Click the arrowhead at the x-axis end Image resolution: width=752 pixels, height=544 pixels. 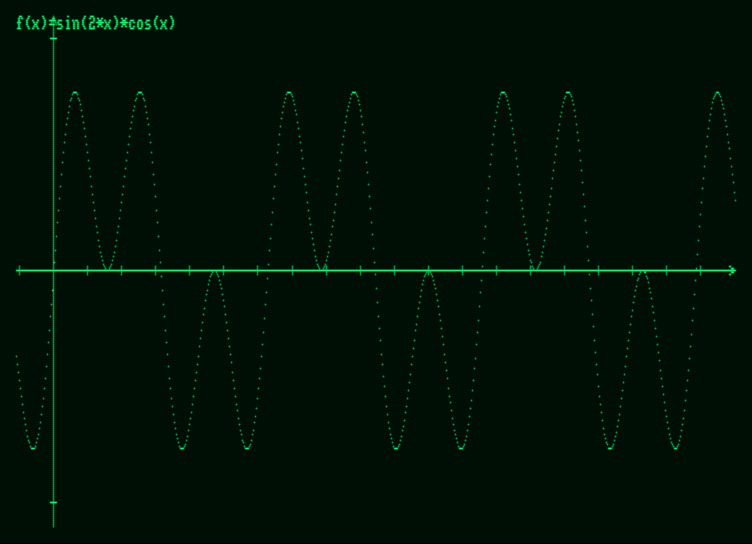(x=732, y=271)
